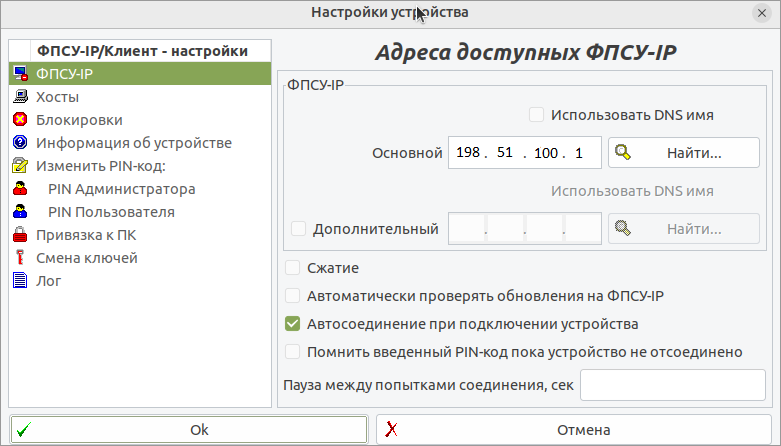Image resolution: width=781 pixels, height=446 pixels.
Task: Open Смена ключей via key icon
Action: click(x=19, y=258)
